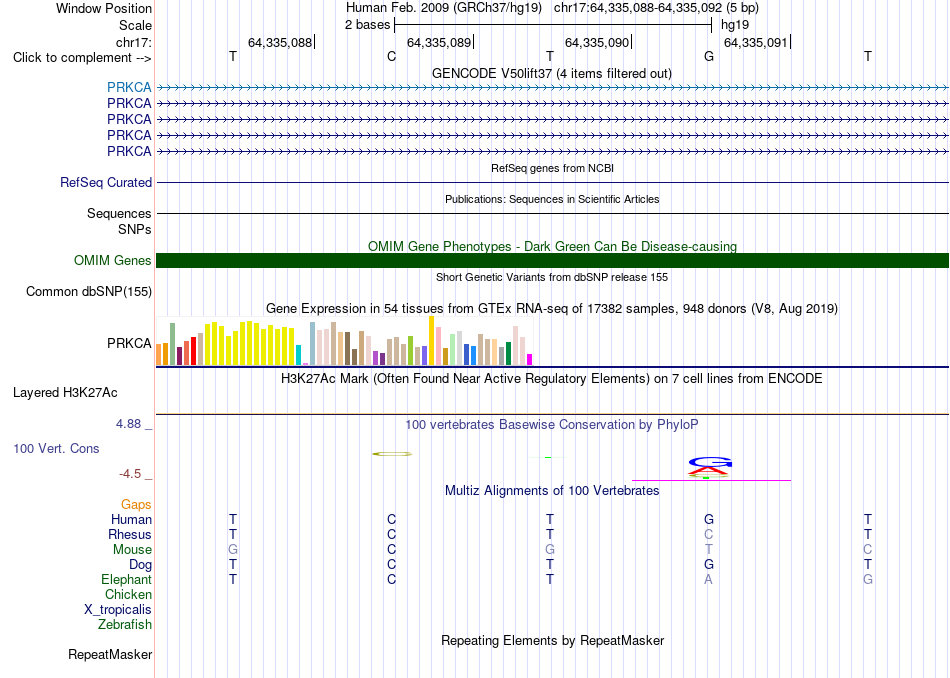Click the Scale track label
This screenshot has height=678, width=950.
pyautogui.click(x=135, y=25)
